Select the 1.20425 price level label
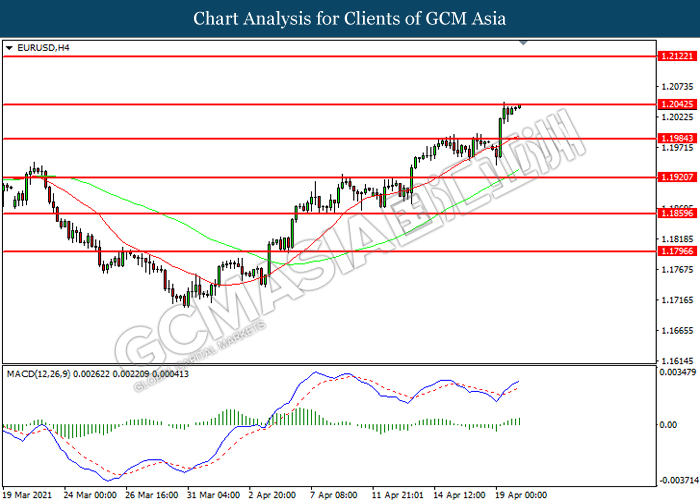700x500 pixels. [x=677, y=104]
